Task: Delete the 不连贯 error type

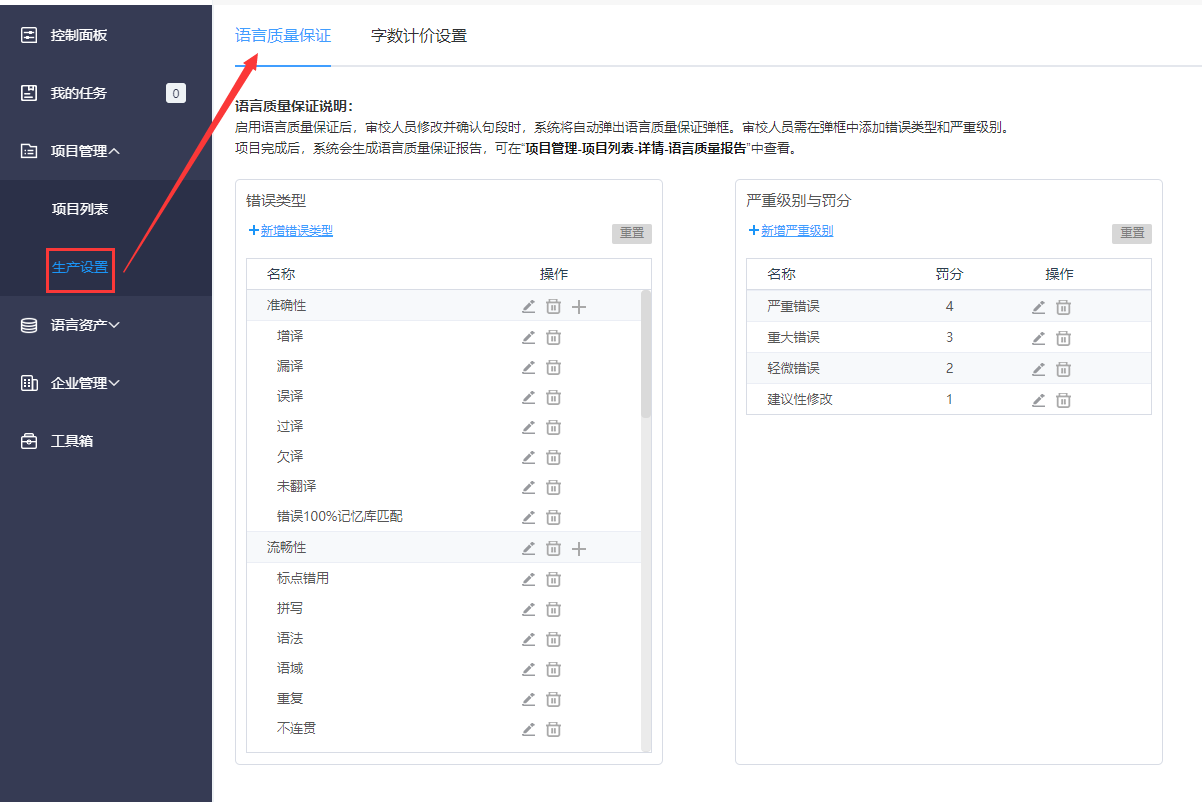Action: [553, 729]
